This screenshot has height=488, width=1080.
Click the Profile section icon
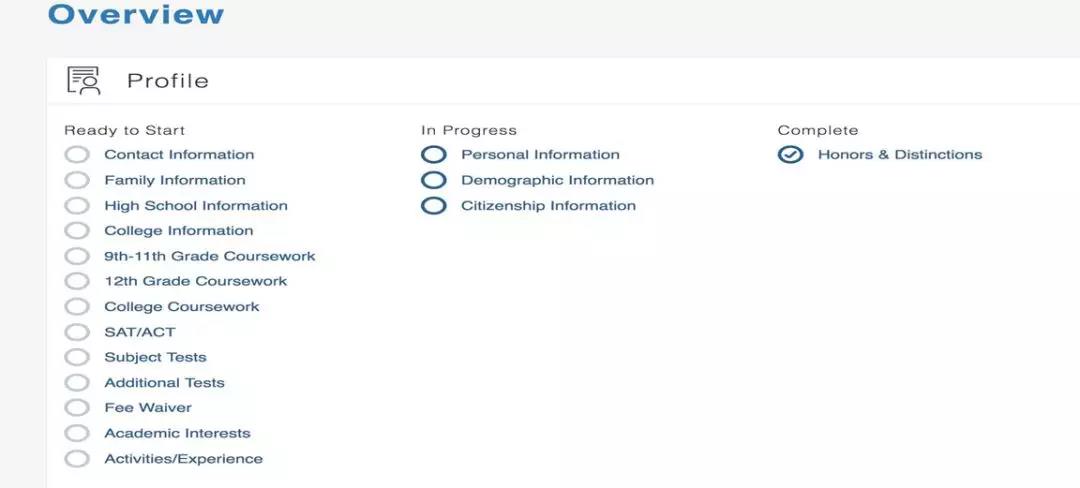[x=83, y=81]
